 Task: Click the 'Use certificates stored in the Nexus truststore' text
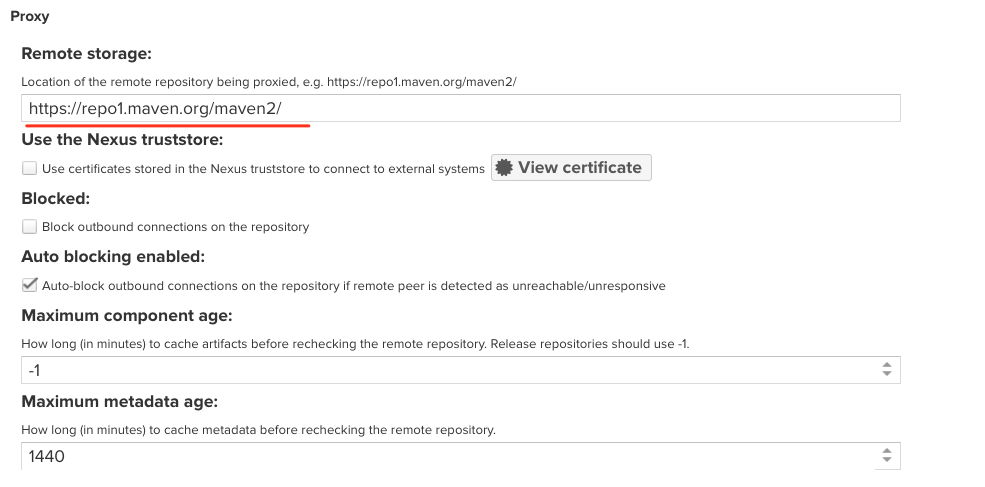[263, 168]
